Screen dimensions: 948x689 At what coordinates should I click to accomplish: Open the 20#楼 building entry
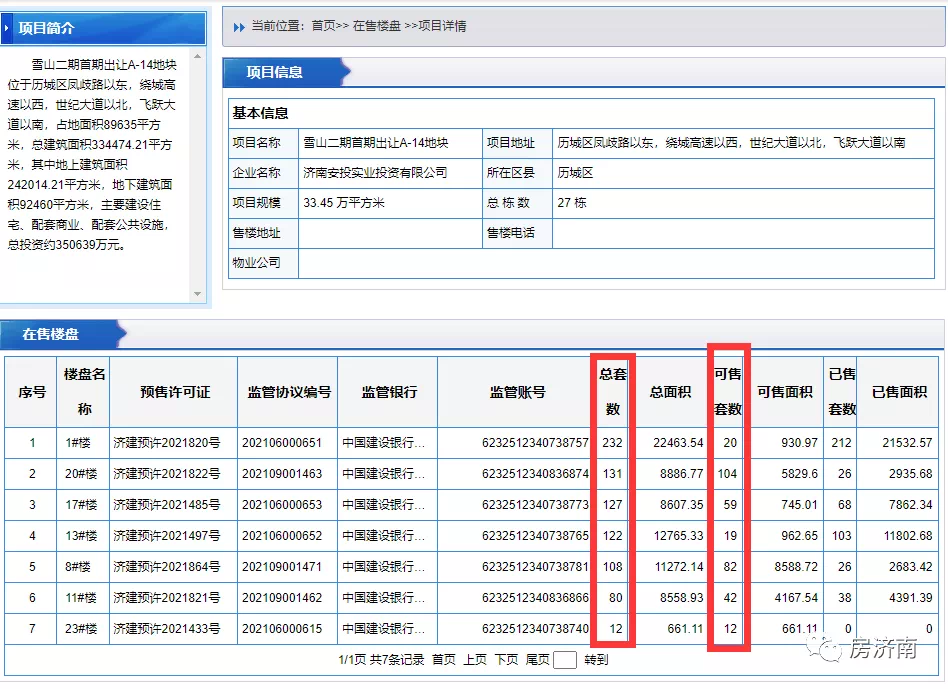[84, 474]
